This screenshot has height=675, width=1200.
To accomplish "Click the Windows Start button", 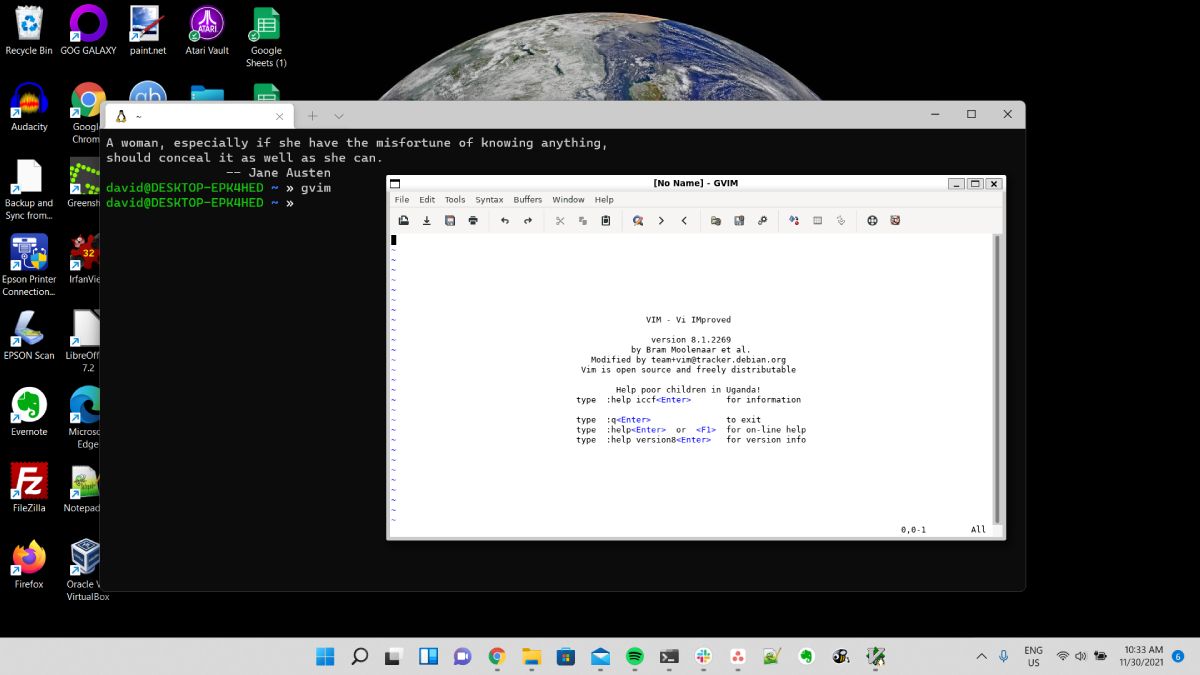I will (325, 656).
